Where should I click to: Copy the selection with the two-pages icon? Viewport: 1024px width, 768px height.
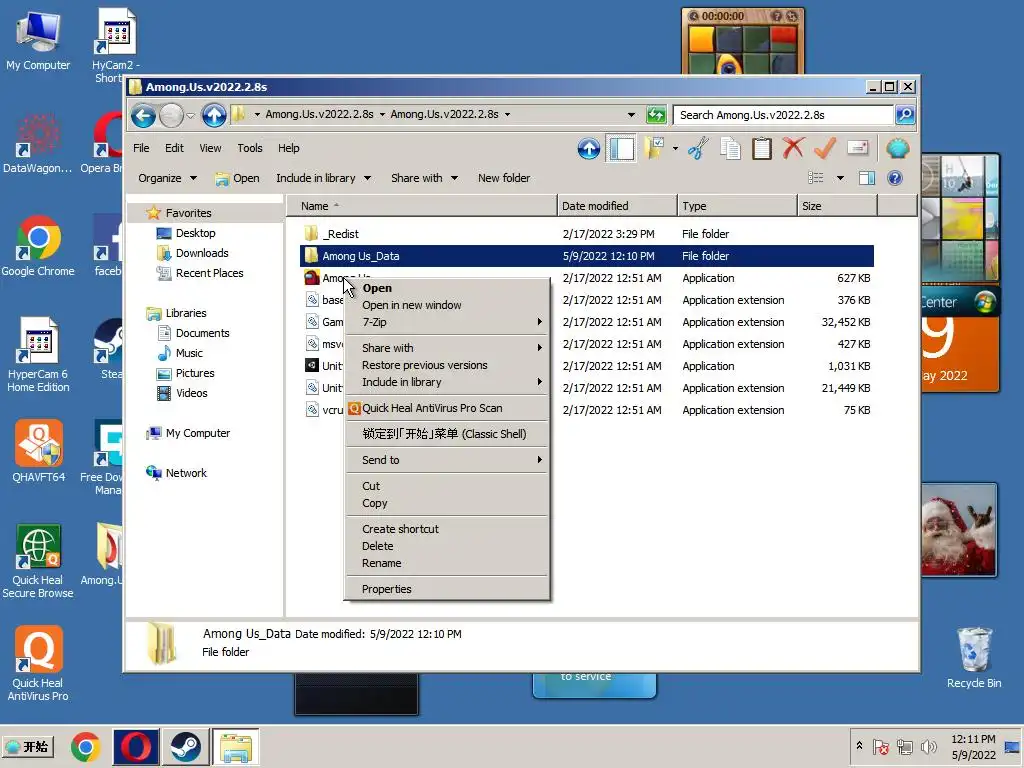[x=729, y=148]
